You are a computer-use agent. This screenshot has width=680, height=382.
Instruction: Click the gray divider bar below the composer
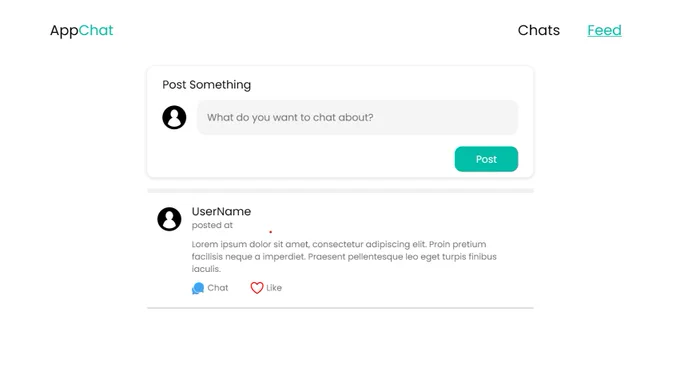coord(340,191)
